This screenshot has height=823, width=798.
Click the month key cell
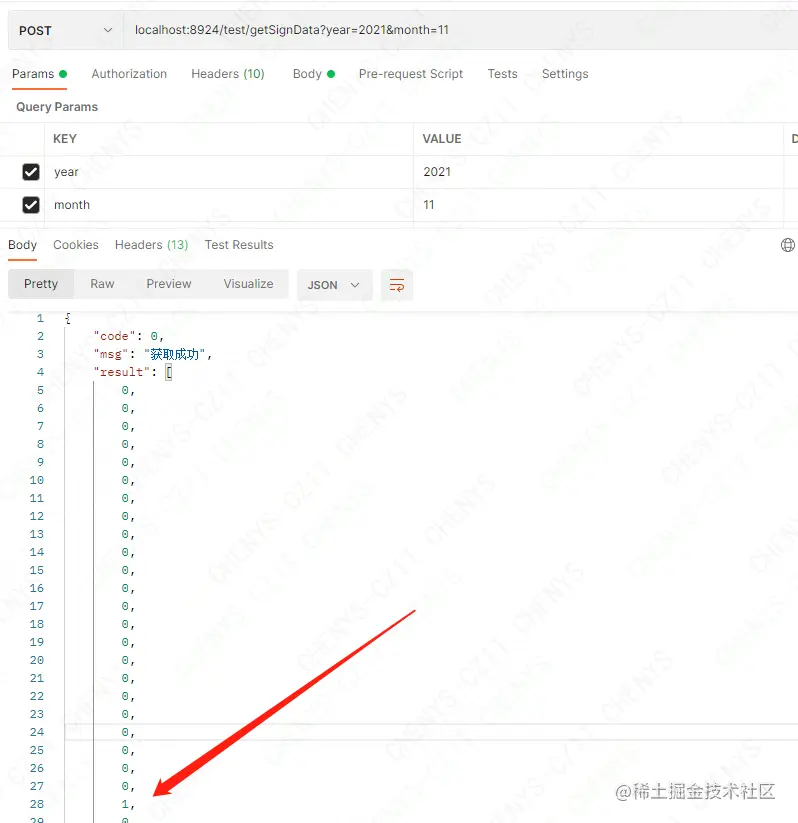[x=229, y=205]
